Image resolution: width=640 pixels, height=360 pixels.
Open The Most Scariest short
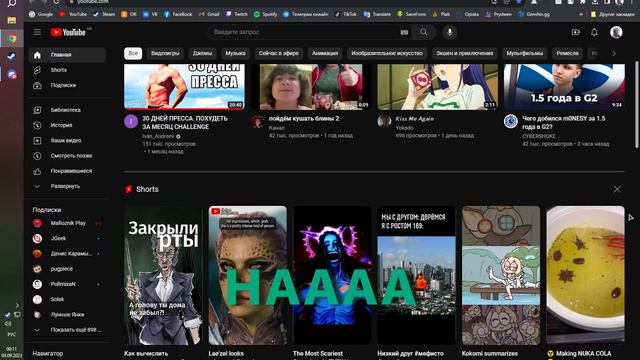click(332, 276)
